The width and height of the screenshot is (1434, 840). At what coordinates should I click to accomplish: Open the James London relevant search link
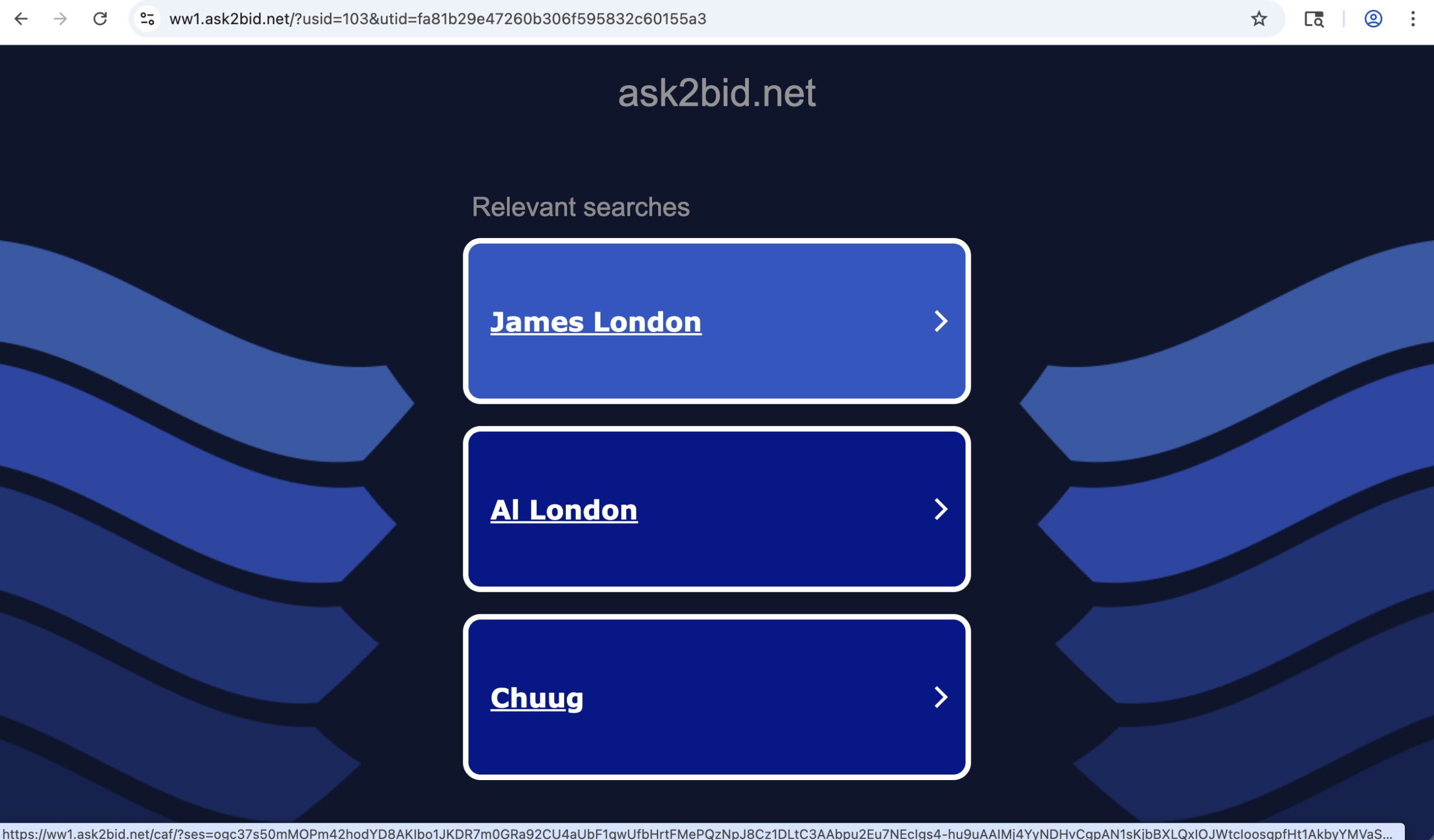595,321
